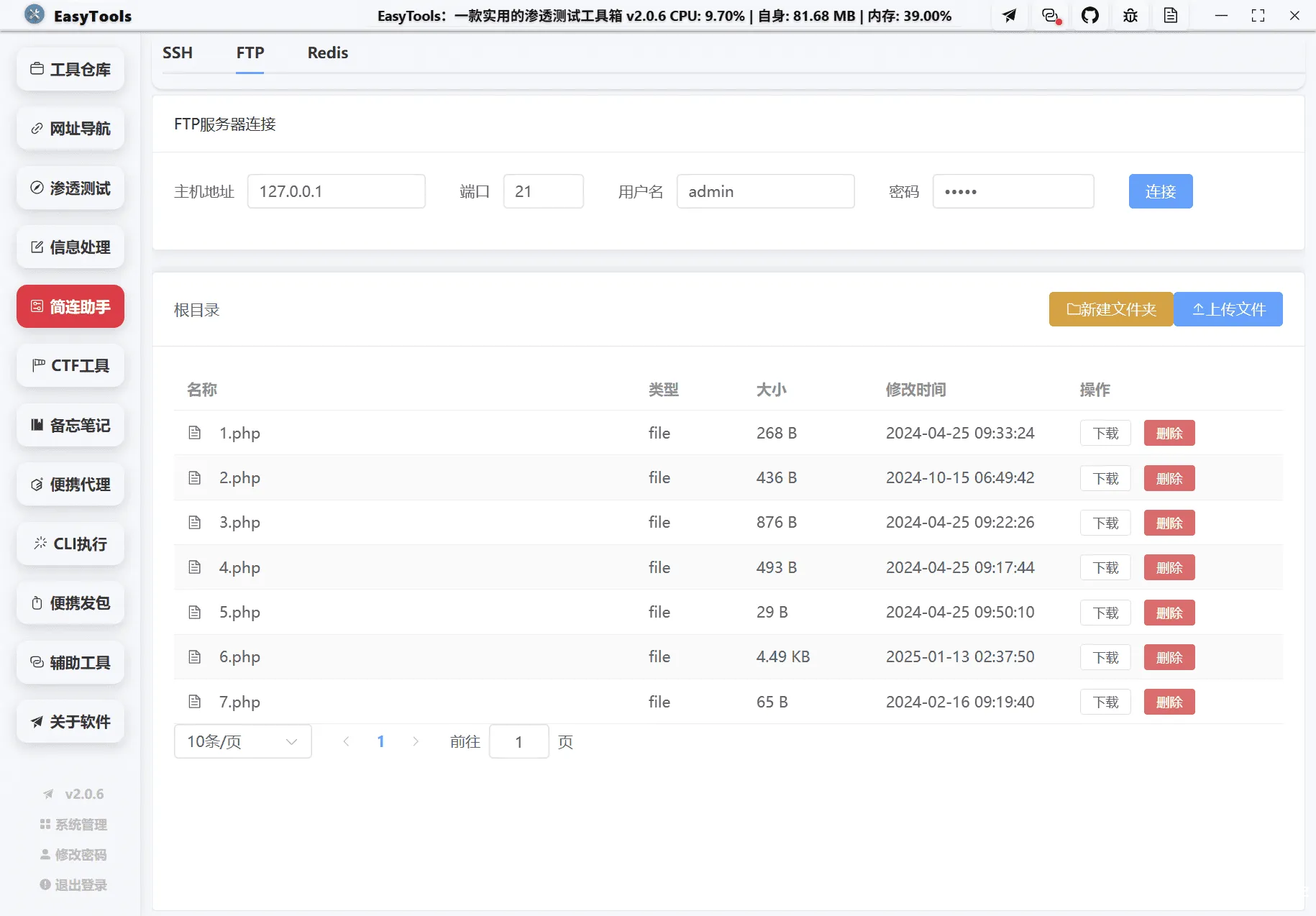Click inside the 主机地址 host address field

337,191
